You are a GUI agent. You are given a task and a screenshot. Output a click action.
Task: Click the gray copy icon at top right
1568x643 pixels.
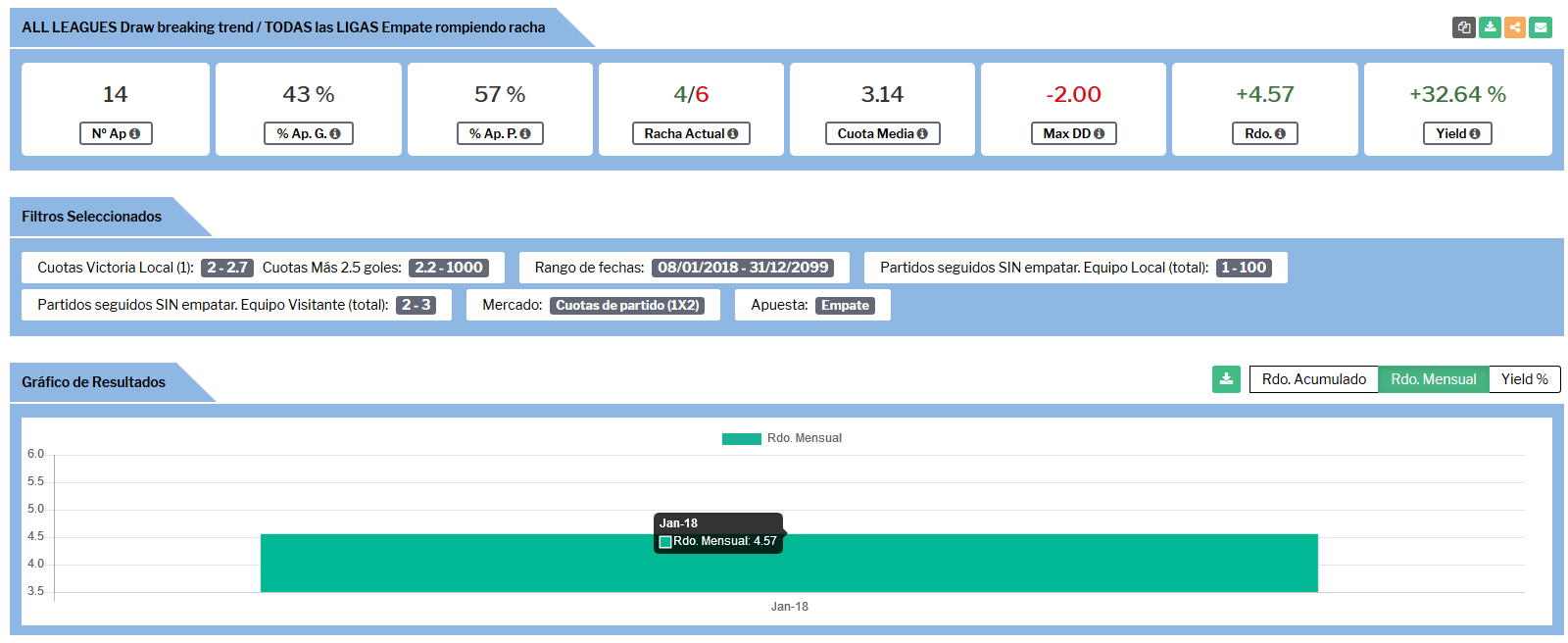click(x=1463, y=27)
